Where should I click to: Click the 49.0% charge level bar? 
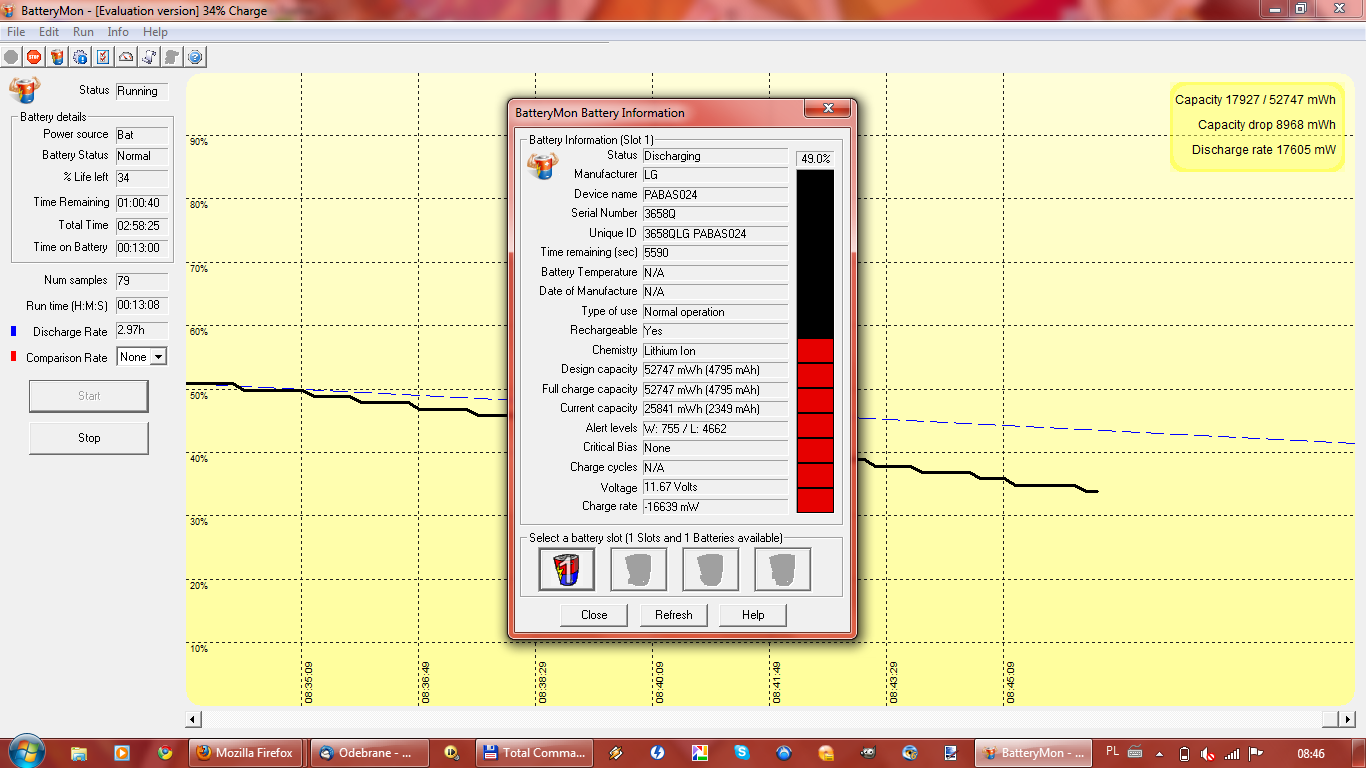point(815,341)
